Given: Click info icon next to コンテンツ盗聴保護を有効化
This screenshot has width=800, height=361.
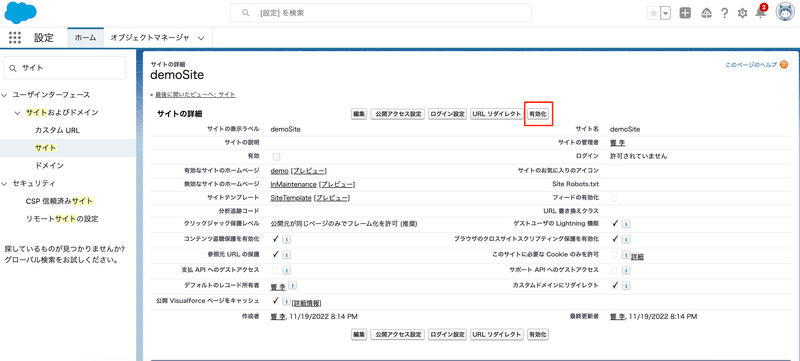Looking at the screenshot, I should tap(286, 239).
